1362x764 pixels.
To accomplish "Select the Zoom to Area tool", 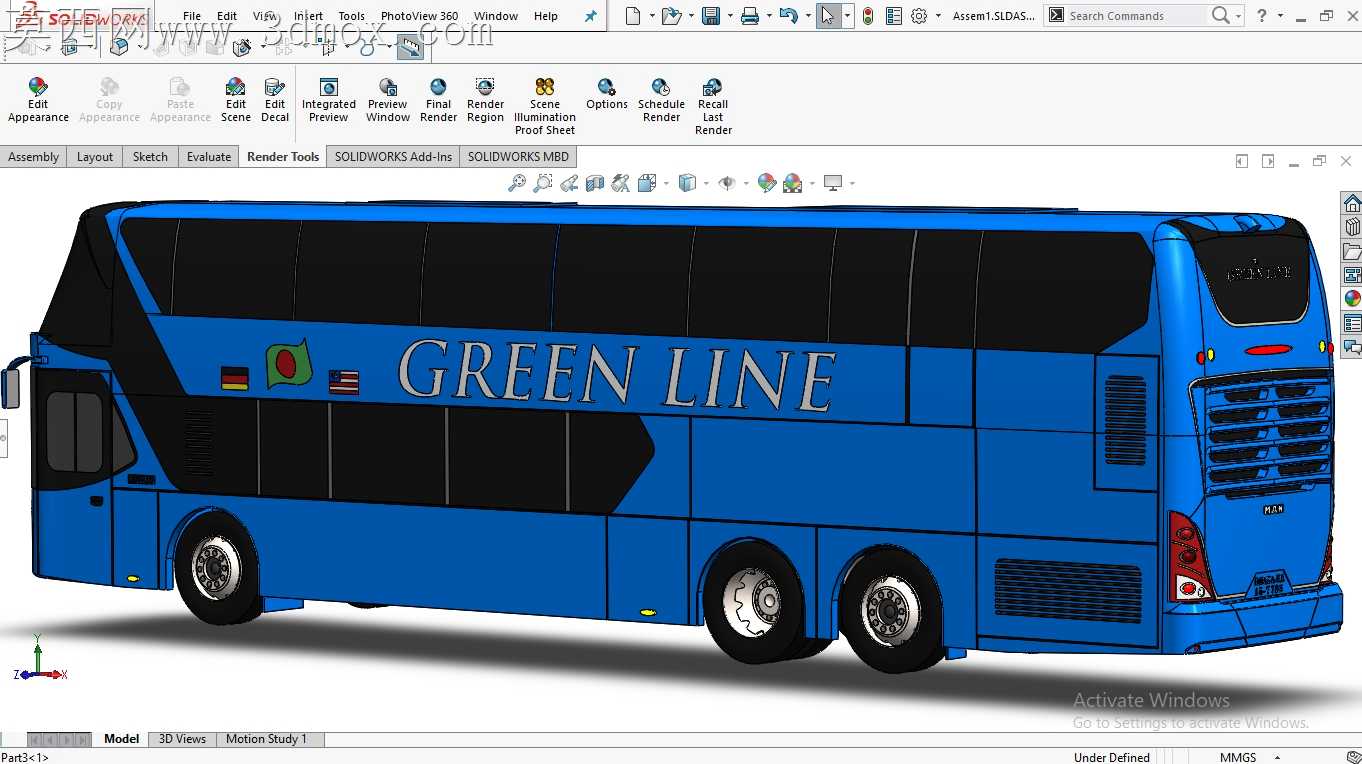I will click(543, 183).
